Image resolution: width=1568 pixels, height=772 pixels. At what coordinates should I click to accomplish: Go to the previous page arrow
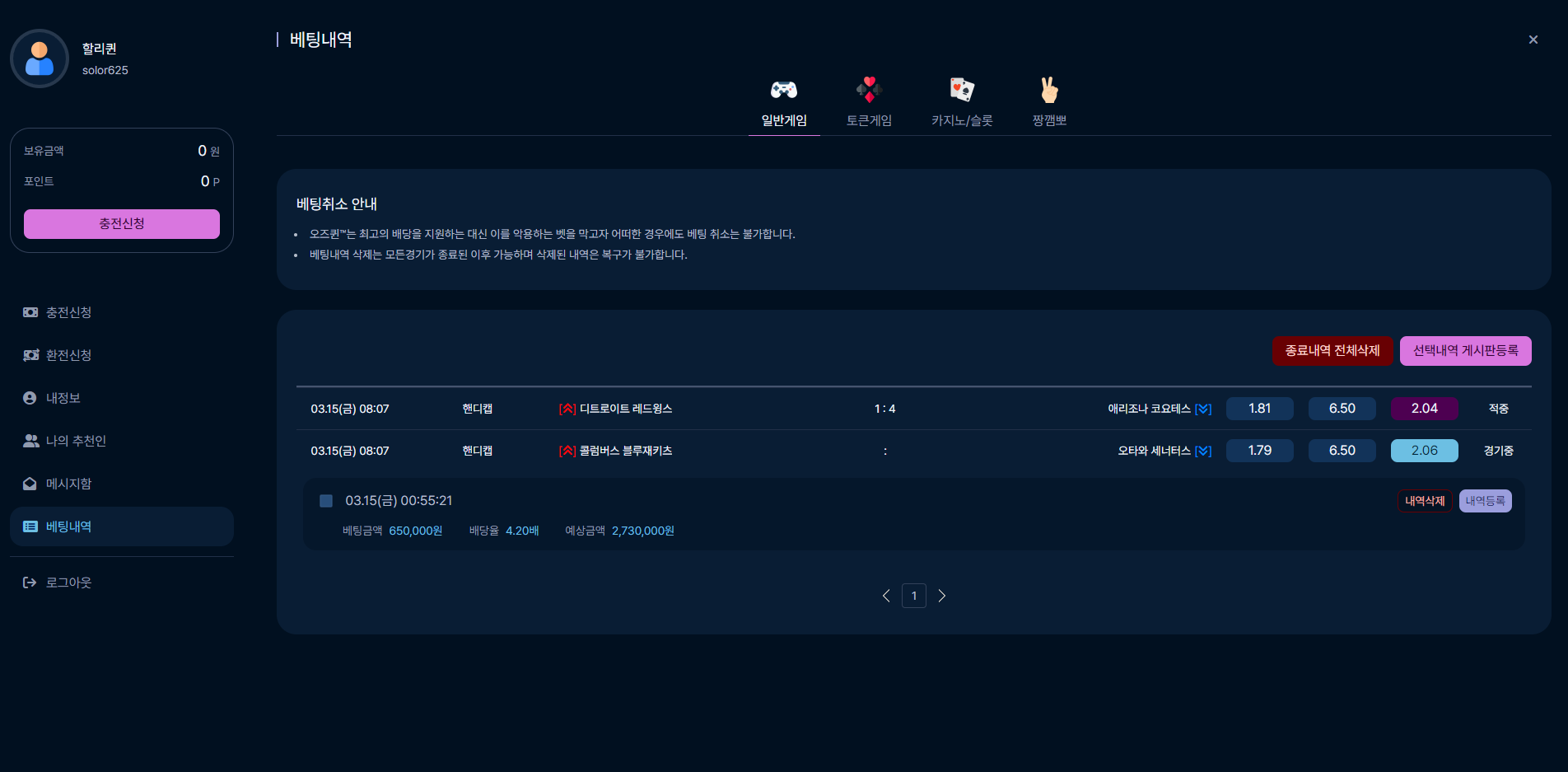(x=886, y=596)
